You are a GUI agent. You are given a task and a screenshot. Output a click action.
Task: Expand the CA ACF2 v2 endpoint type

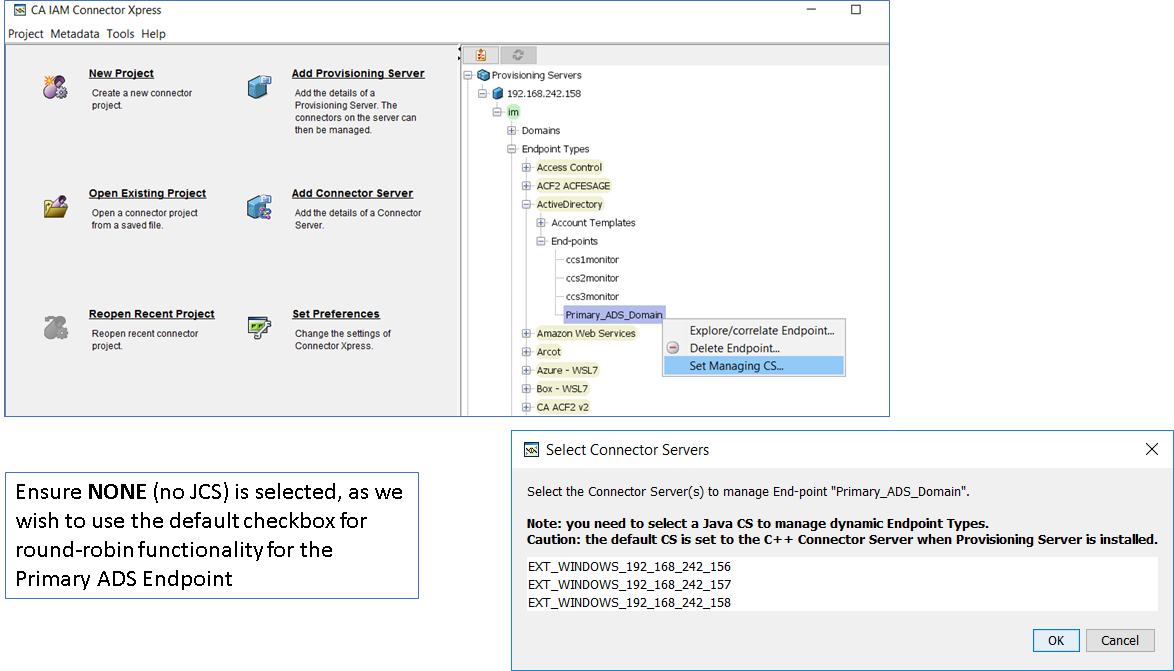pyautogui.click(x=526, y=407)
